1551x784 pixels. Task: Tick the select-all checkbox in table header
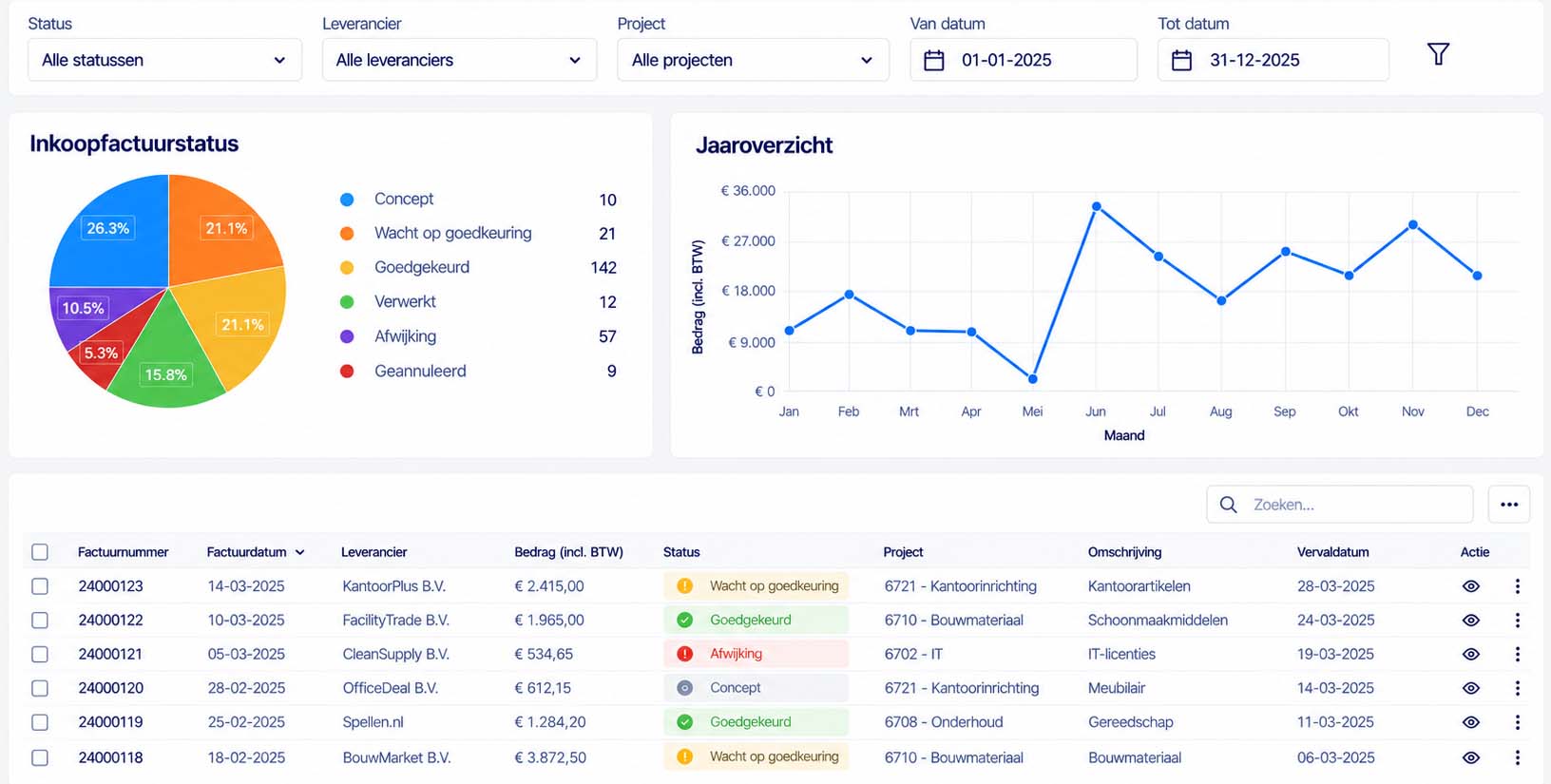click(40, 552)
